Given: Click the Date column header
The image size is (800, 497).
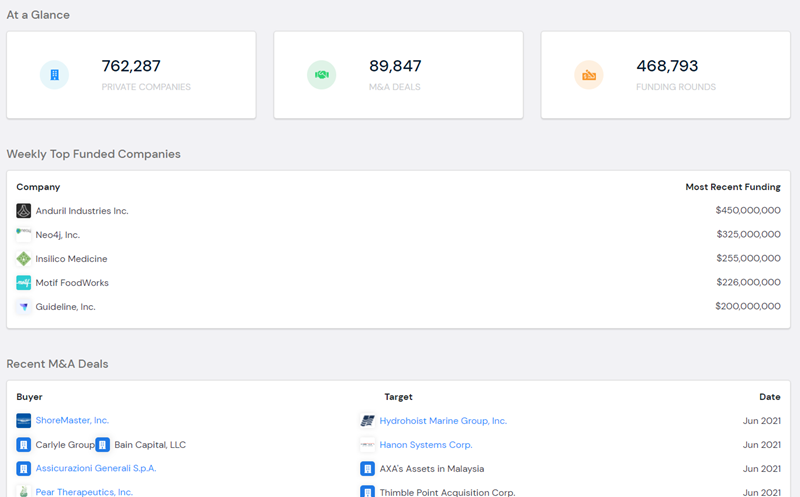Looking at the screenshot, I should pyautogui.click(x=769, y=396).
